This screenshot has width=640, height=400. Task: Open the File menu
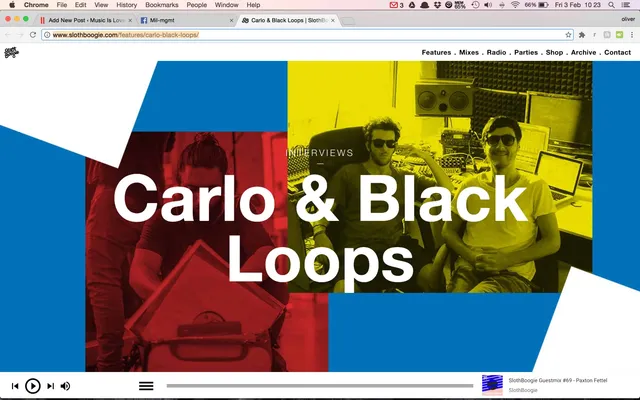click(62, 5)
